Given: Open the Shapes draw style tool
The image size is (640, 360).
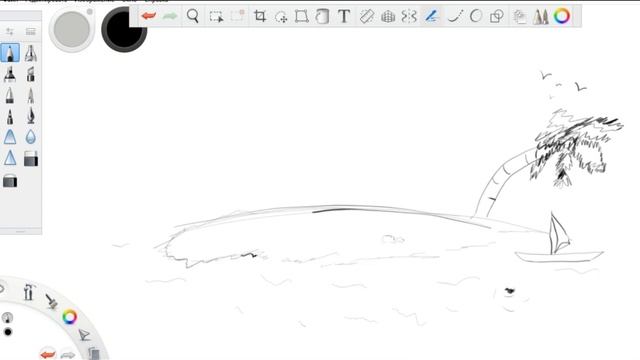Looking at the screenshot, I should click(x=497, y=16).
